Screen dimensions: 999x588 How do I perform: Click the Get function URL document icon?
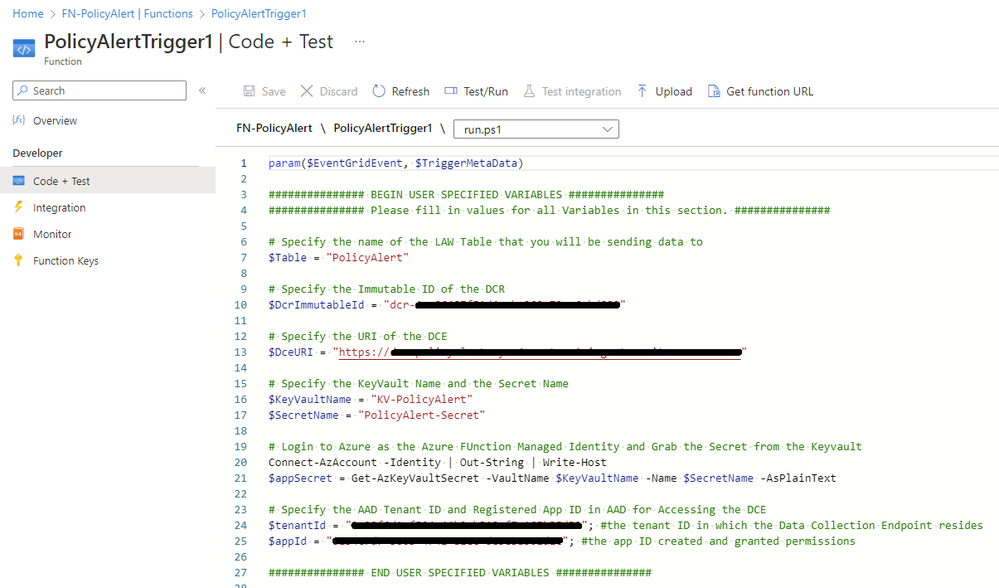pos(714,91)
